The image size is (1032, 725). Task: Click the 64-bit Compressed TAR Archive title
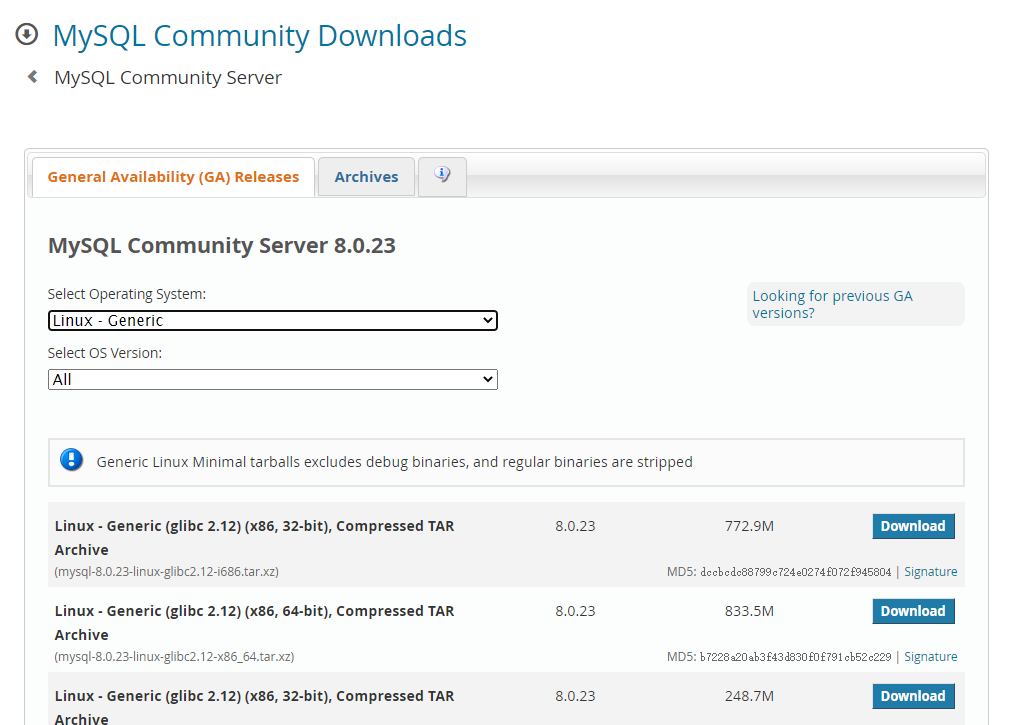[x=254, y=623]
